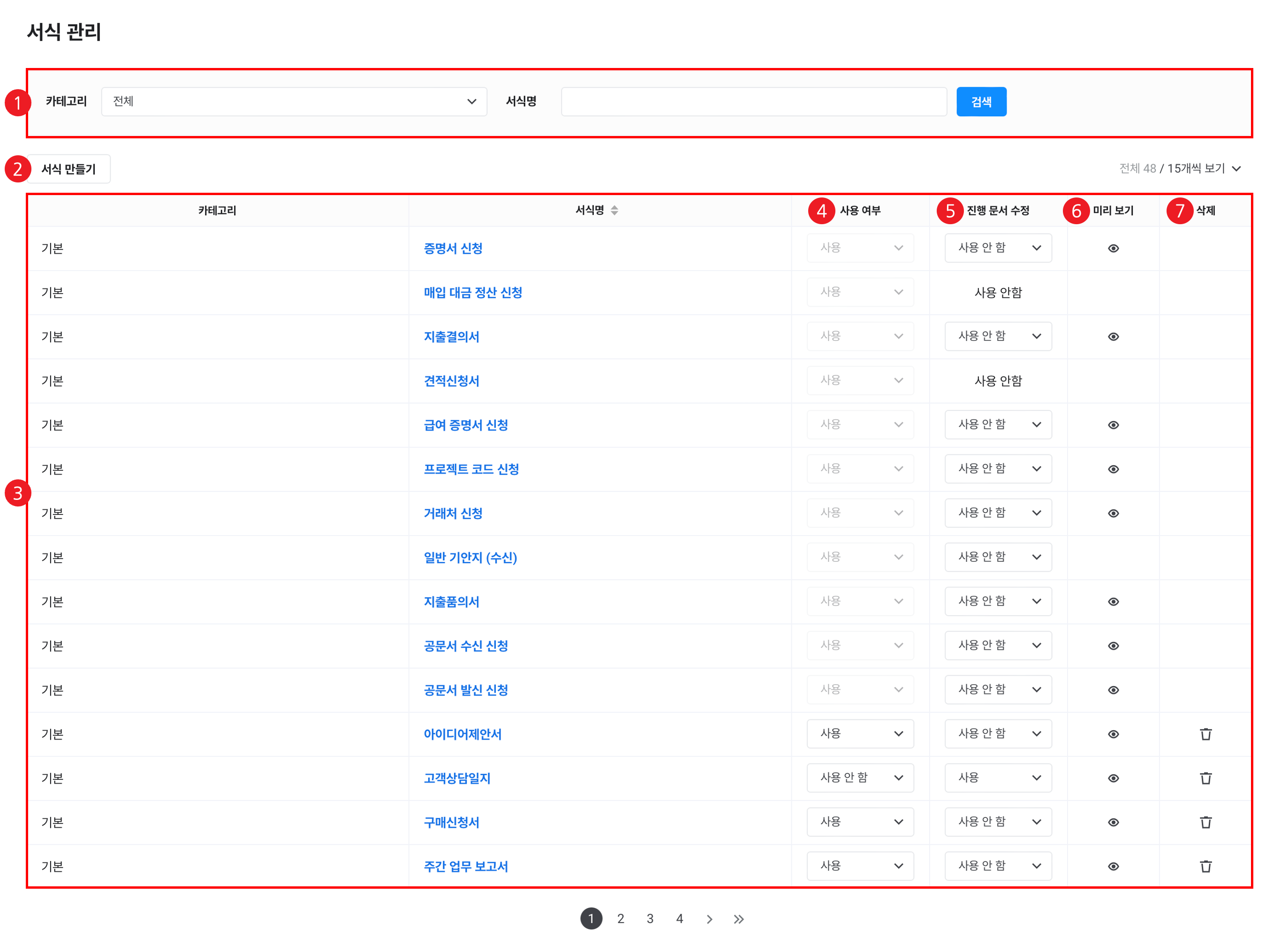Click the blue 검색 button

(981, 101)
